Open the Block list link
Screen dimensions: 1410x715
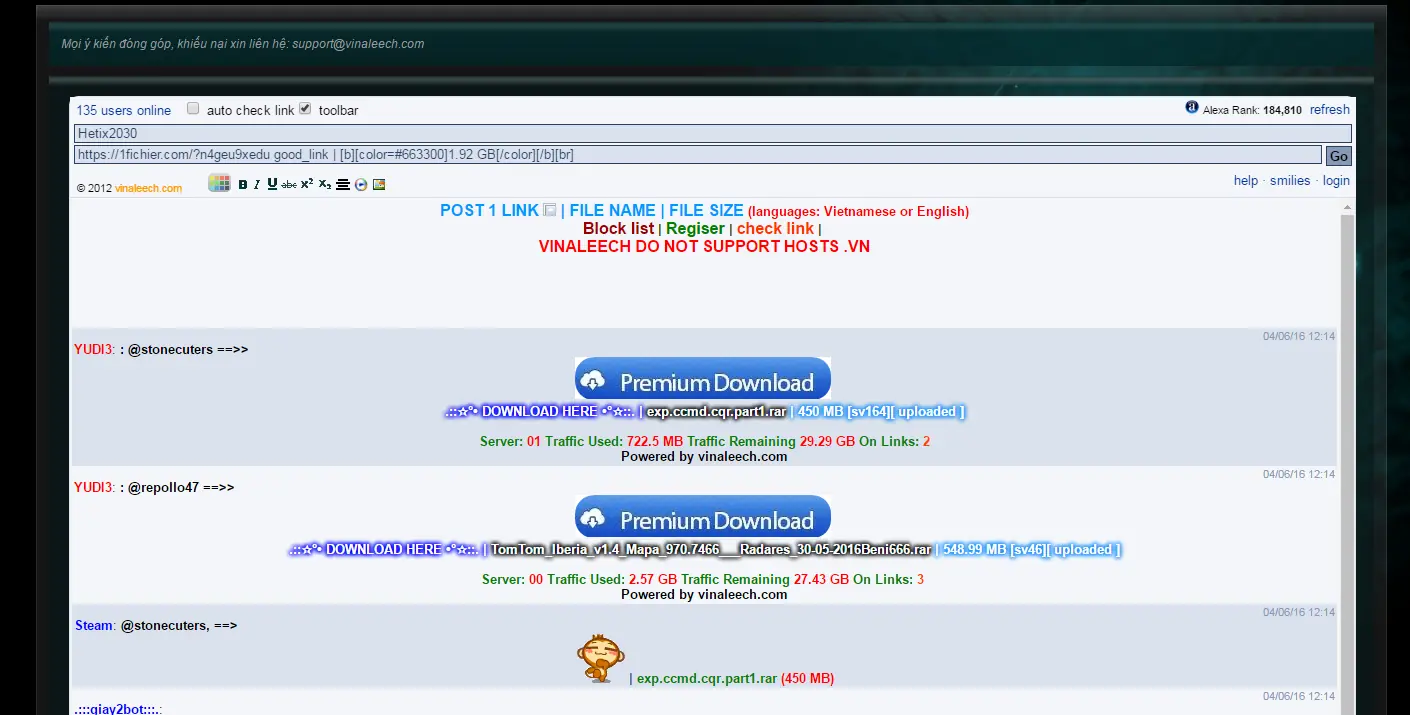[618, 229]
